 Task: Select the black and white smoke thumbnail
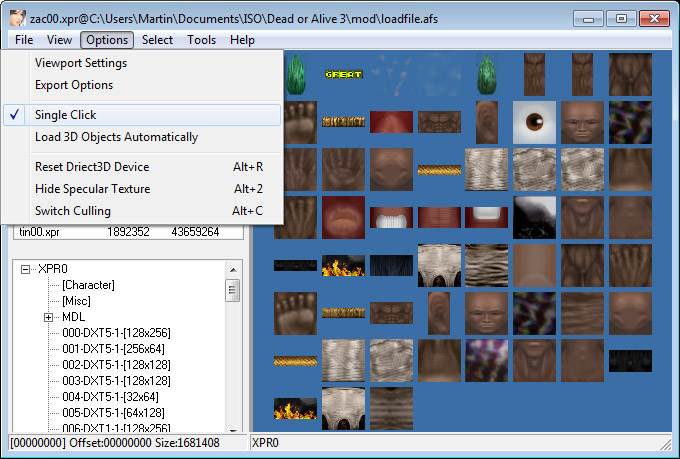tap(534, 217)
